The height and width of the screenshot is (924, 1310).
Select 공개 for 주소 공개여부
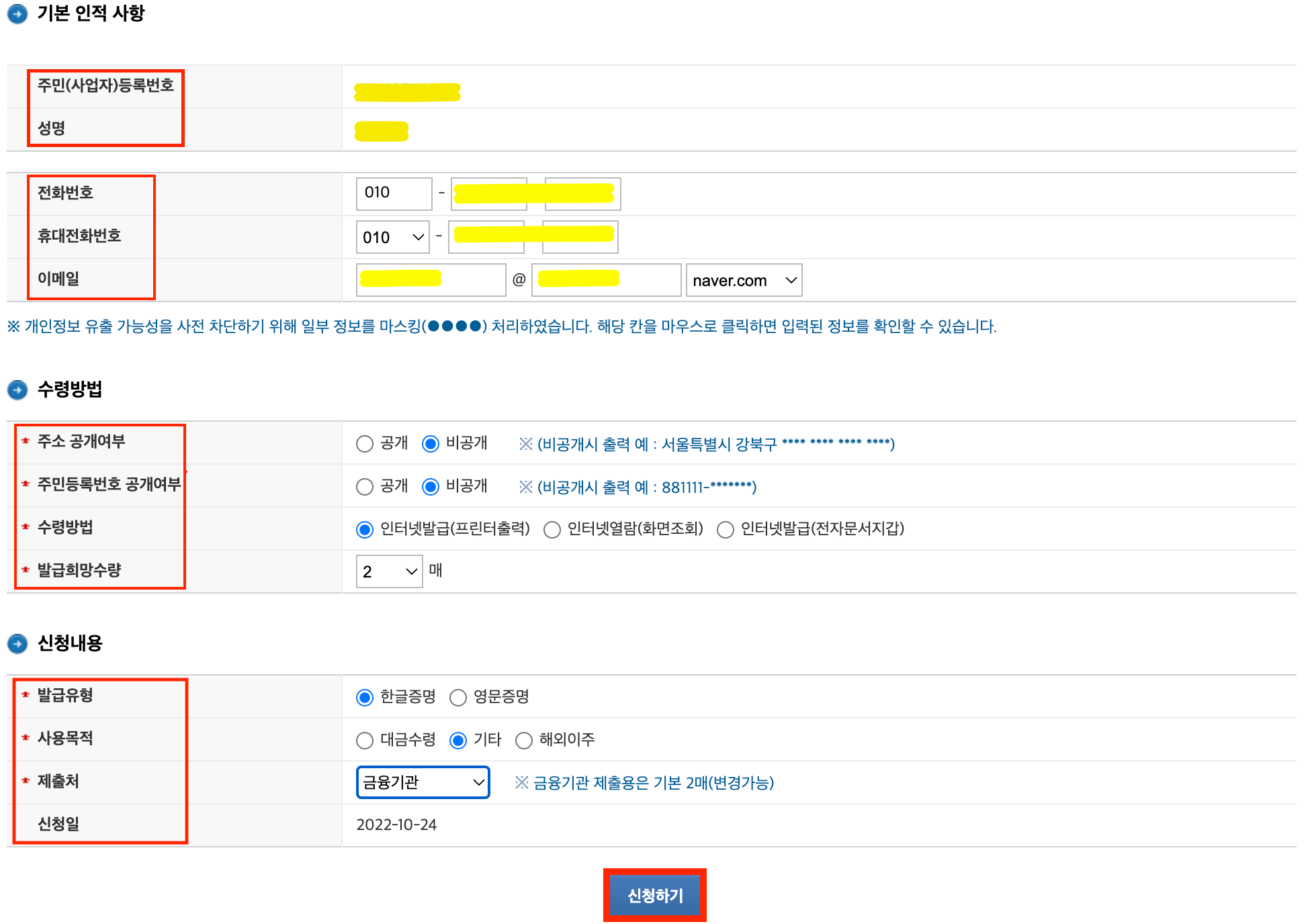pos(364,443)
